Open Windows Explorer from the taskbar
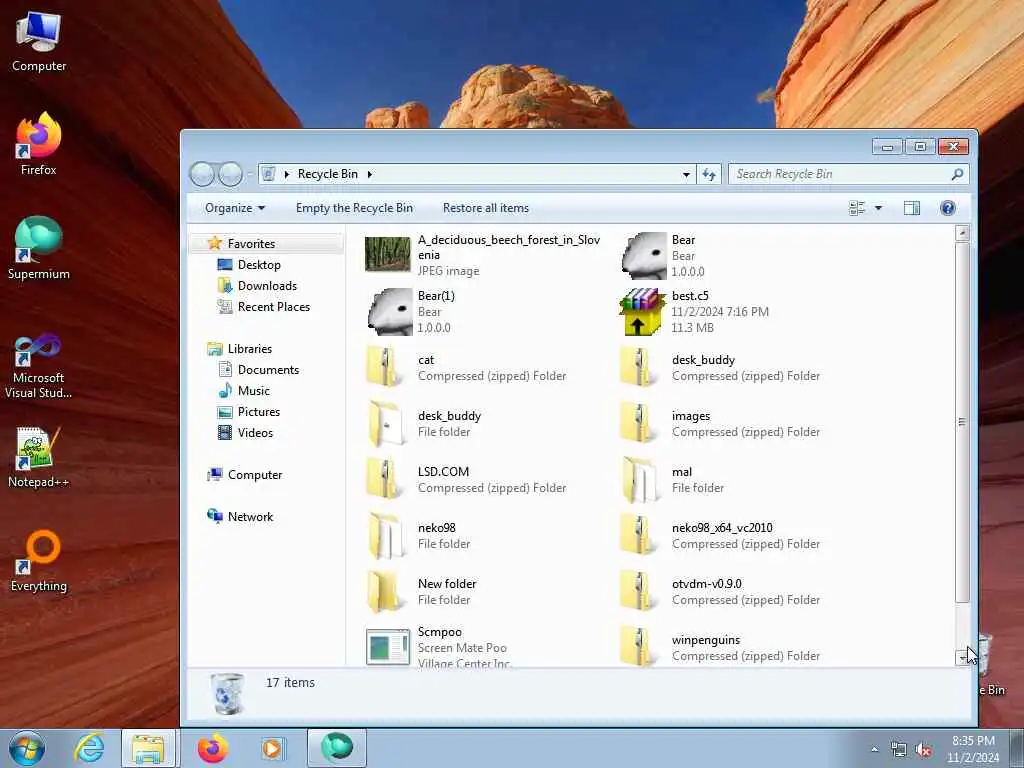The image size is (1024, 768). click(148, 748)
